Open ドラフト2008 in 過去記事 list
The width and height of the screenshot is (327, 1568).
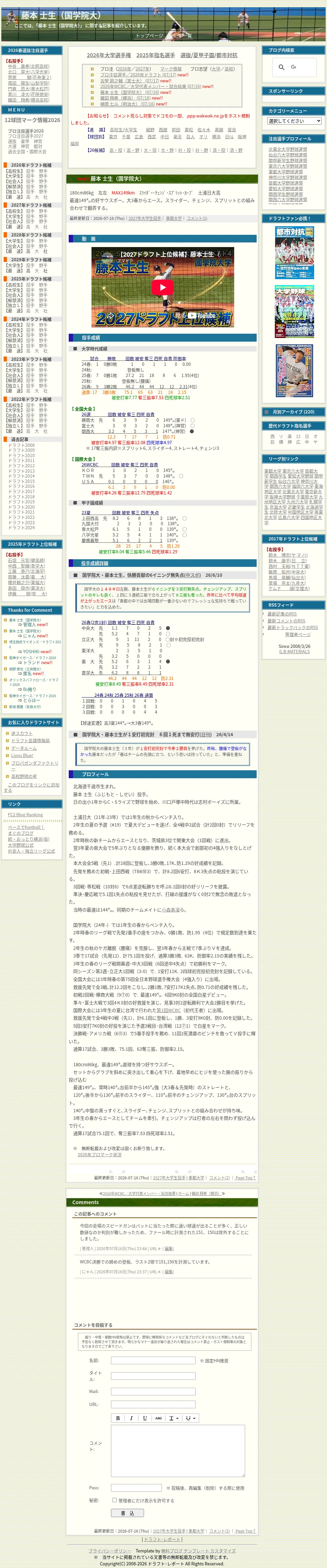21,445
